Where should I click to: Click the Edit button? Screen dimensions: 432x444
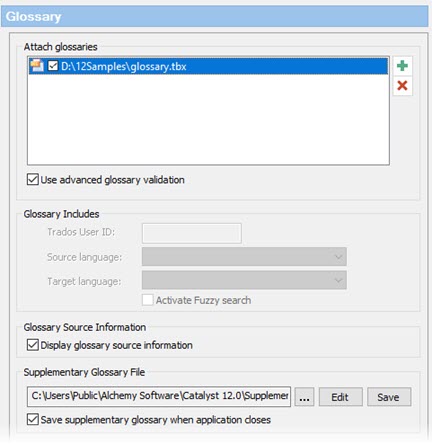coord(340,397)
